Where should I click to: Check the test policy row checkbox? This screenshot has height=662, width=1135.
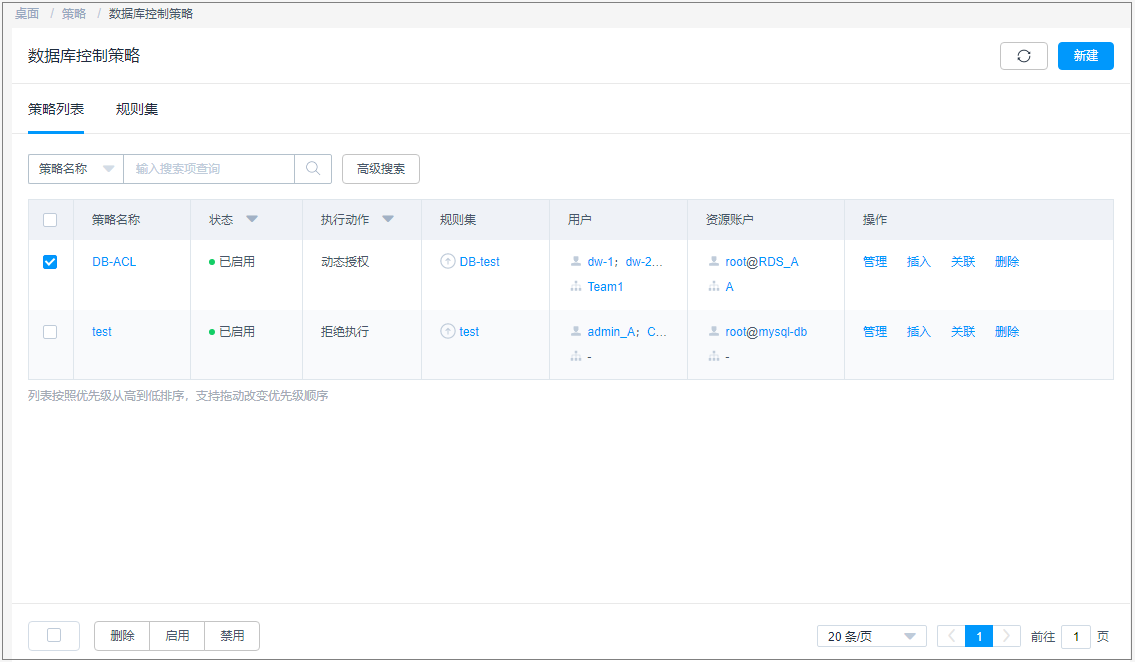[x=50, y=332]
